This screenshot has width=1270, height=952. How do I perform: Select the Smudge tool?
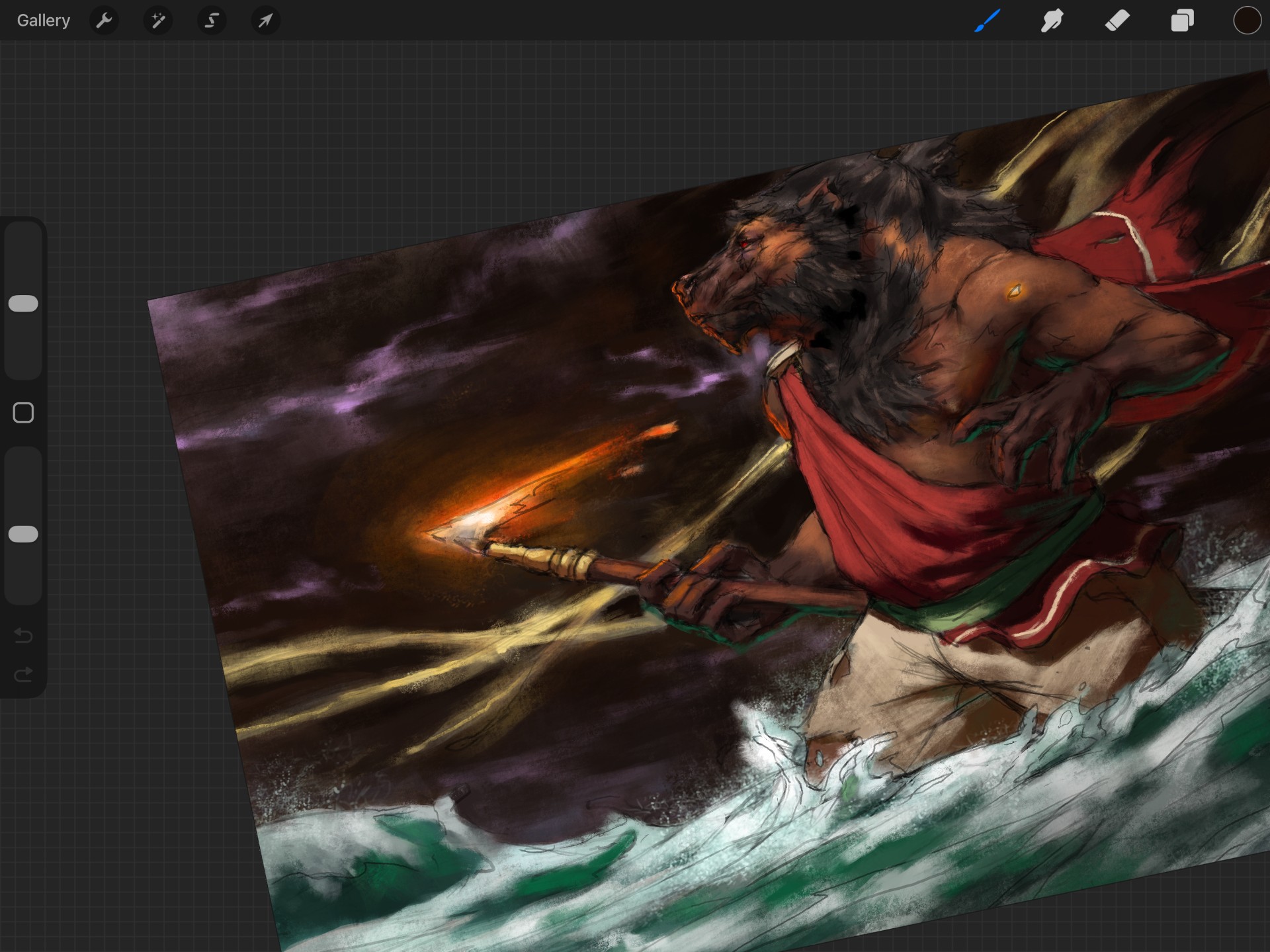[1052, 21]
